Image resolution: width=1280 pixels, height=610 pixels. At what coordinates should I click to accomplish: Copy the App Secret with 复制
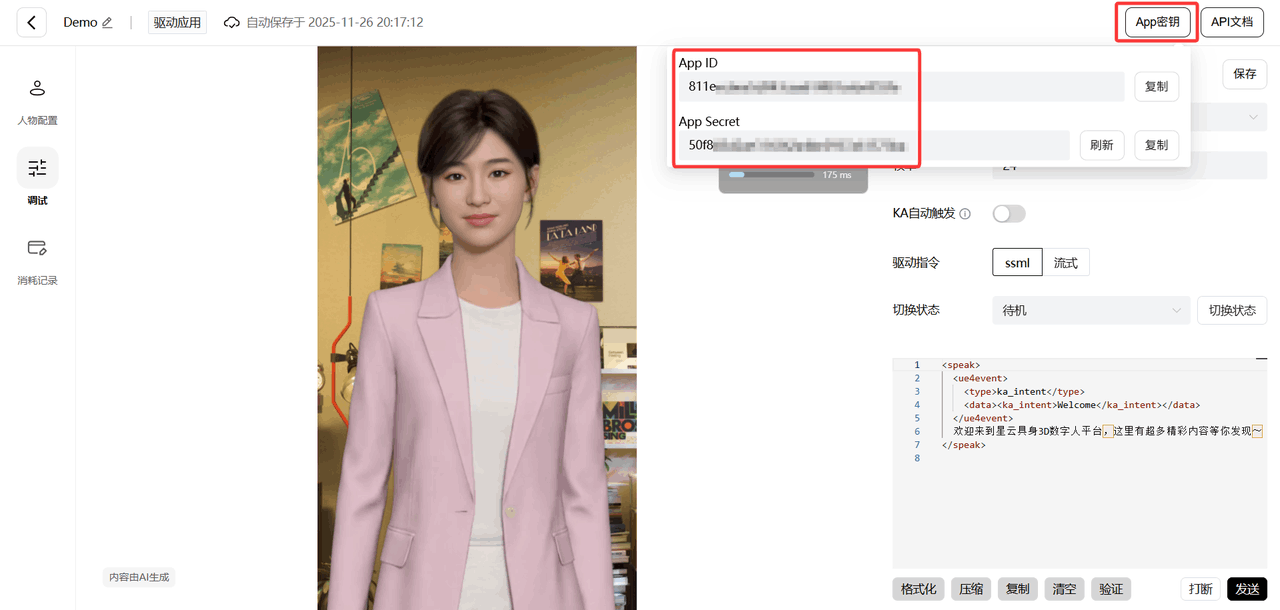1156,145
